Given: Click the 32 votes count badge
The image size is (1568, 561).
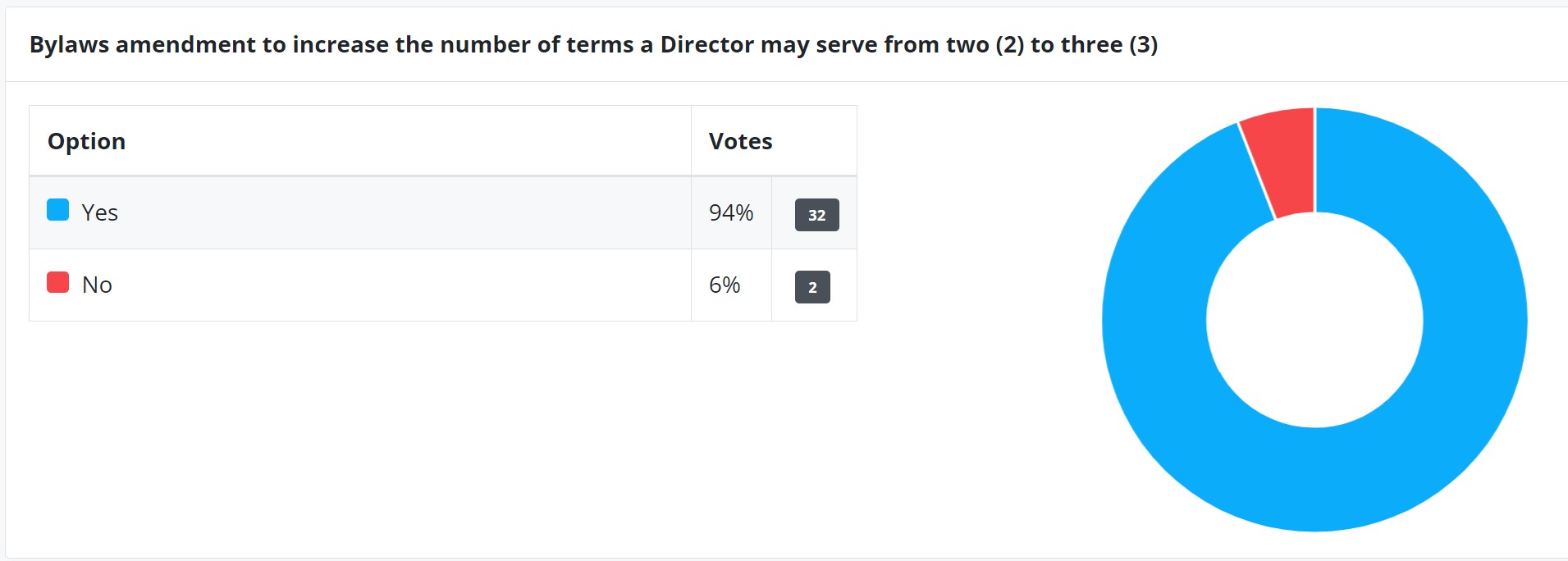Looking at the screenshot, I should tap(816, 215).
